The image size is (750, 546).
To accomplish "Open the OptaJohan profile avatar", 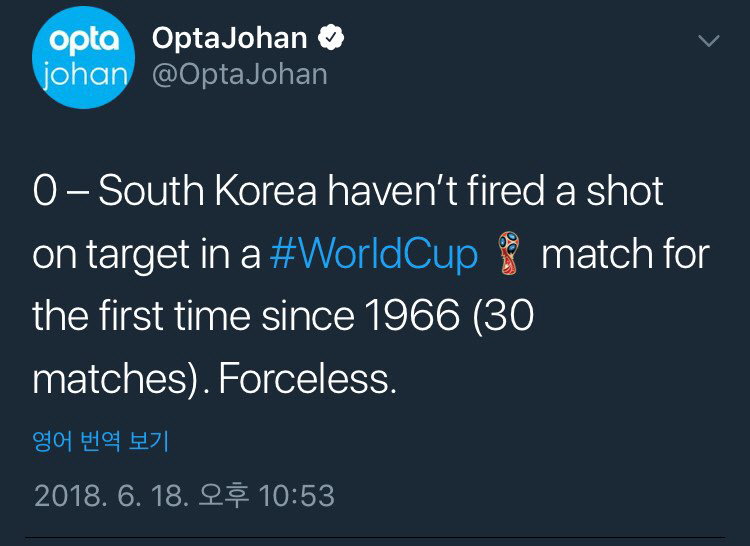I will pyautogui.click(x=83, y=58).
